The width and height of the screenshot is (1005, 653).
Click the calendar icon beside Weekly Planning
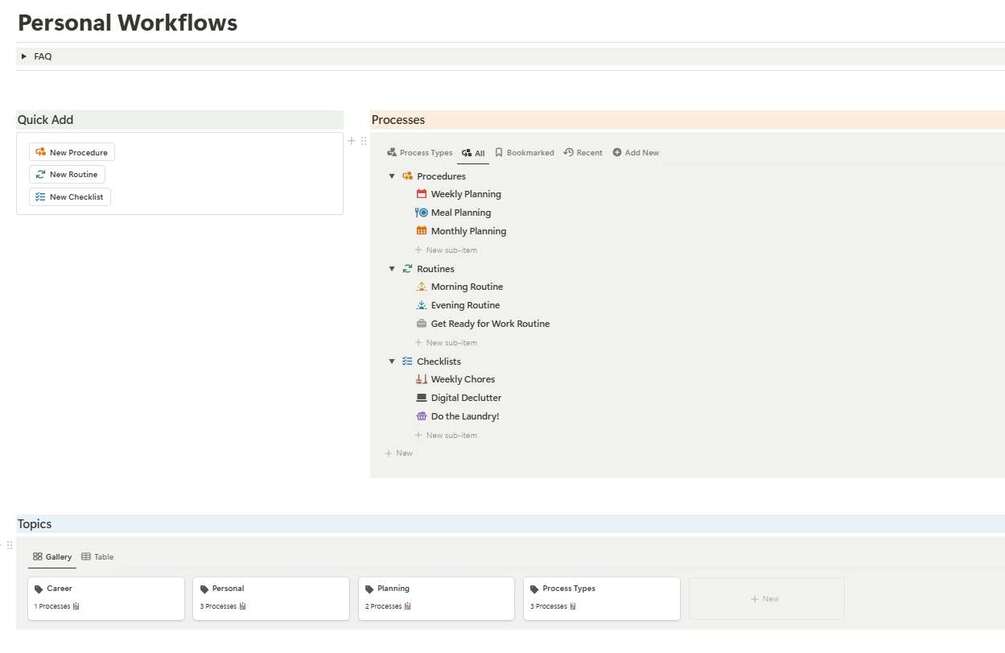421,194
